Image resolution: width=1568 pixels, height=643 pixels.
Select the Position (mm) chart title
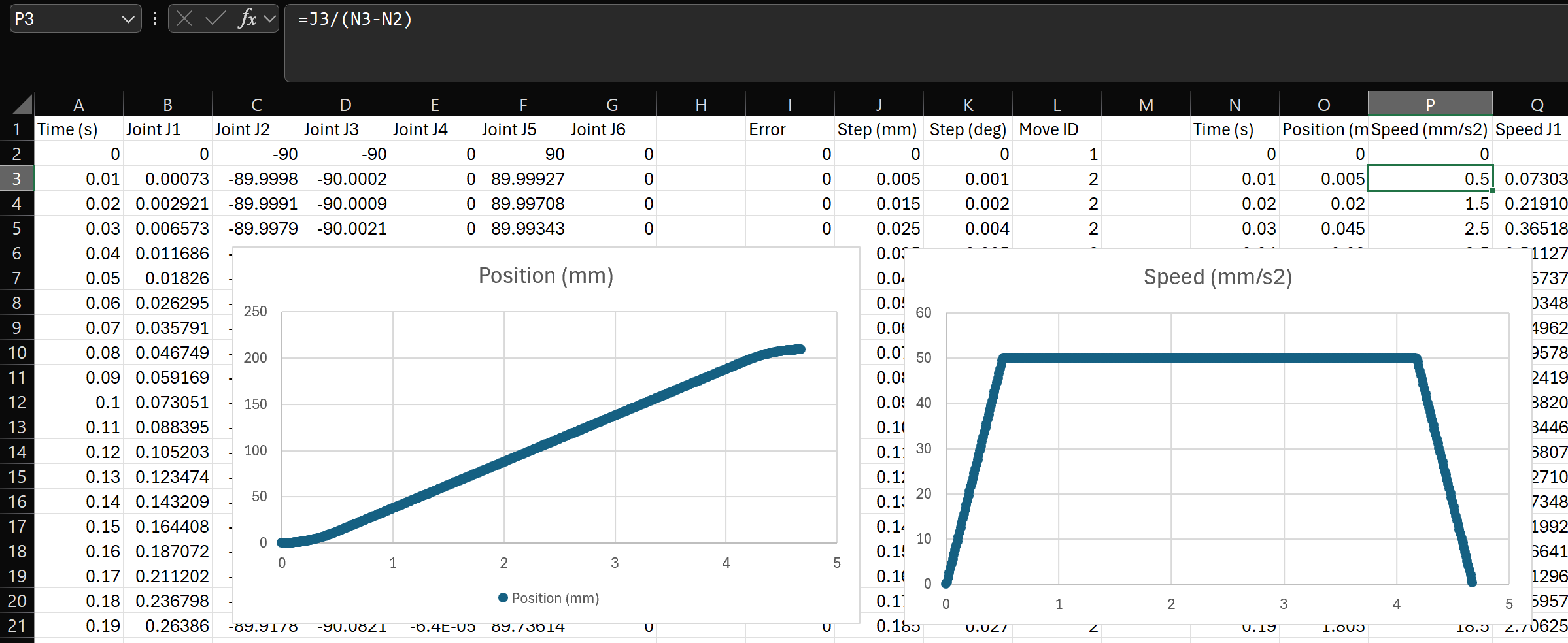coord(545,276)
